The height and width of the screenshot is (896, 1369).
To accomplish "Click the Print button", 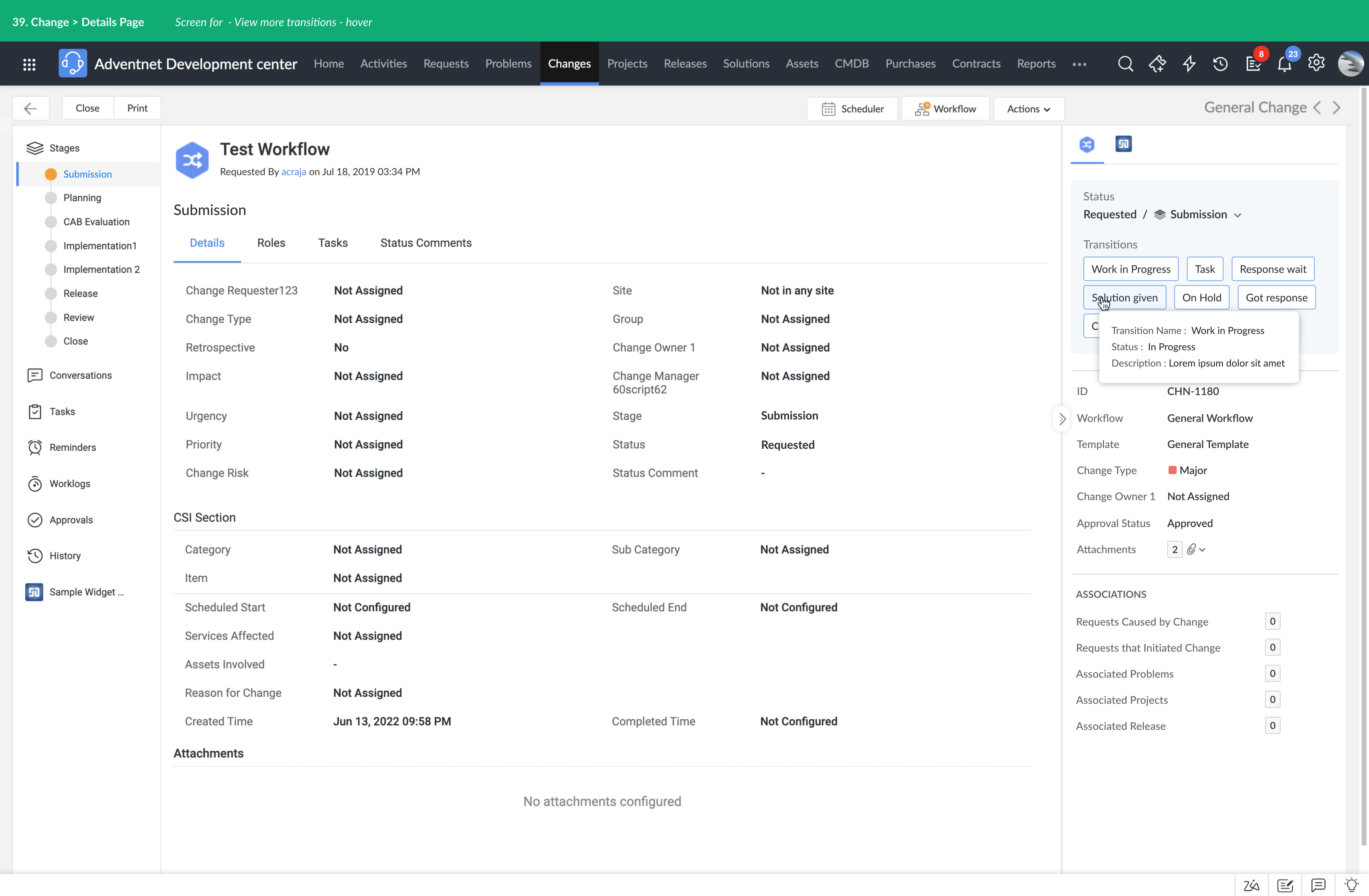I will pyautogui.click(x=138, y=108).
